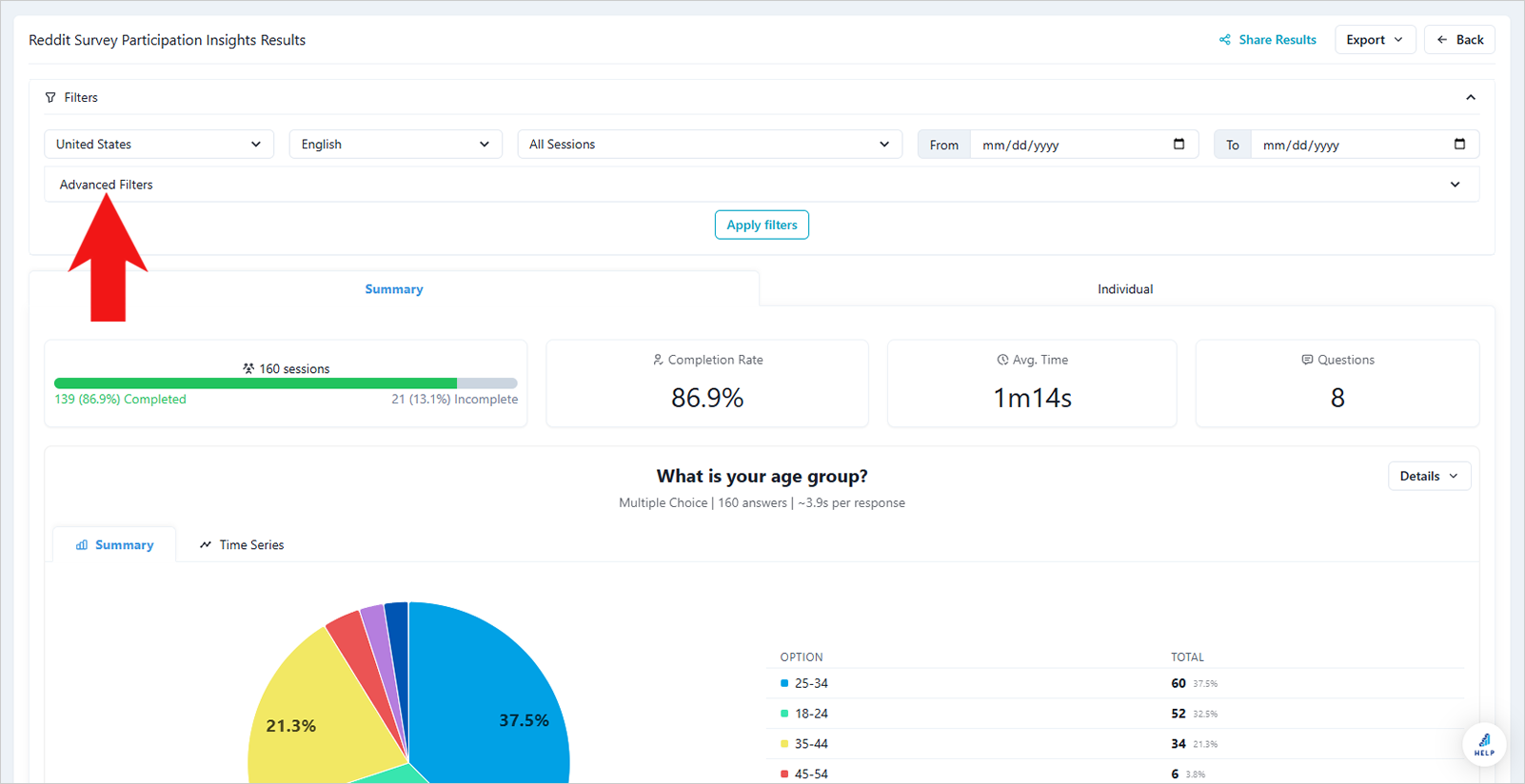The image size is (1525, 784).
Task: Click the total 60 for 25-34
Action: (x=1178, y=683)
